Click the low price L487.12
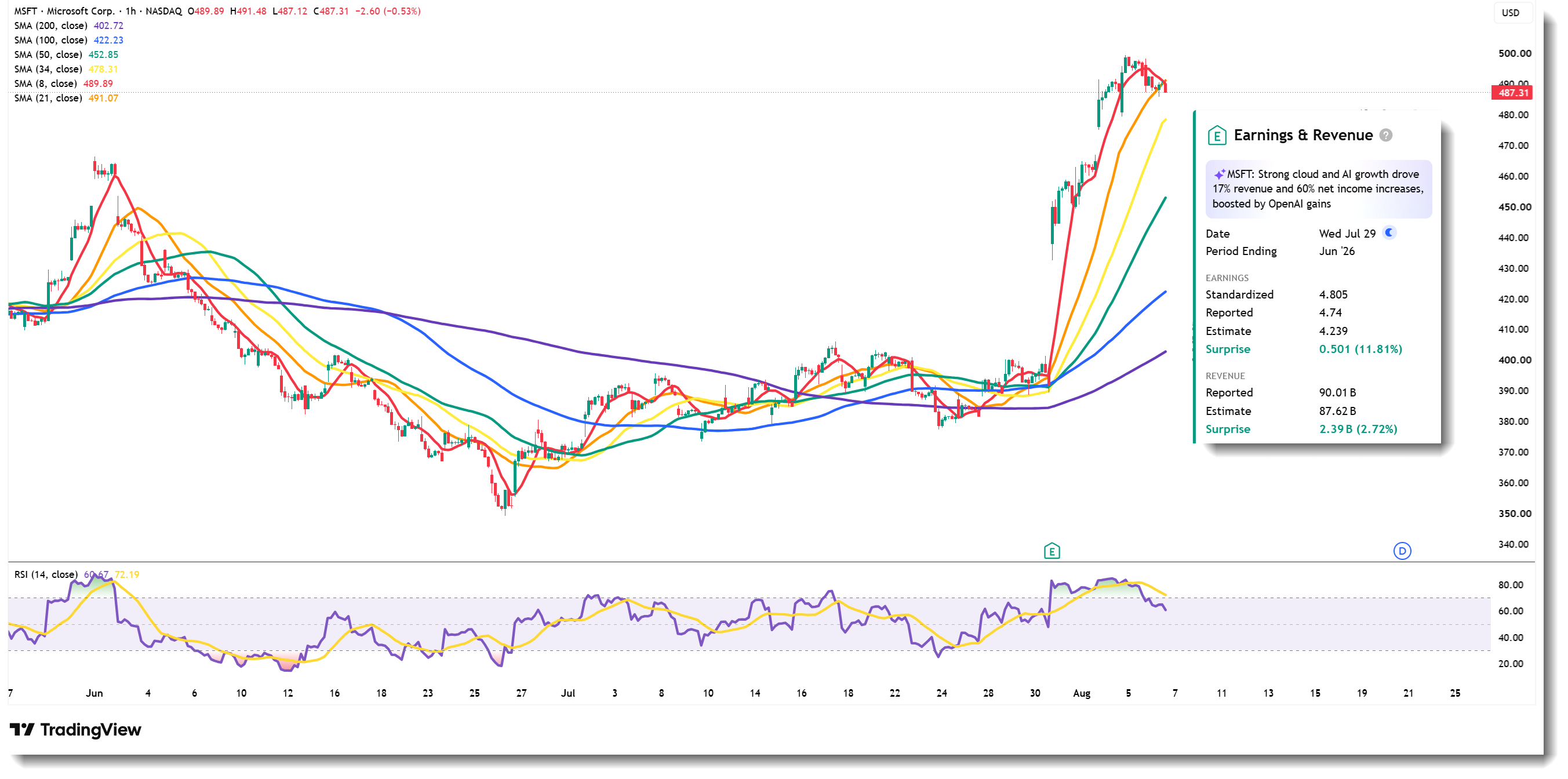Image resolution: width=1568 pixels, height=779 pixels. click(x=290, y=11)
